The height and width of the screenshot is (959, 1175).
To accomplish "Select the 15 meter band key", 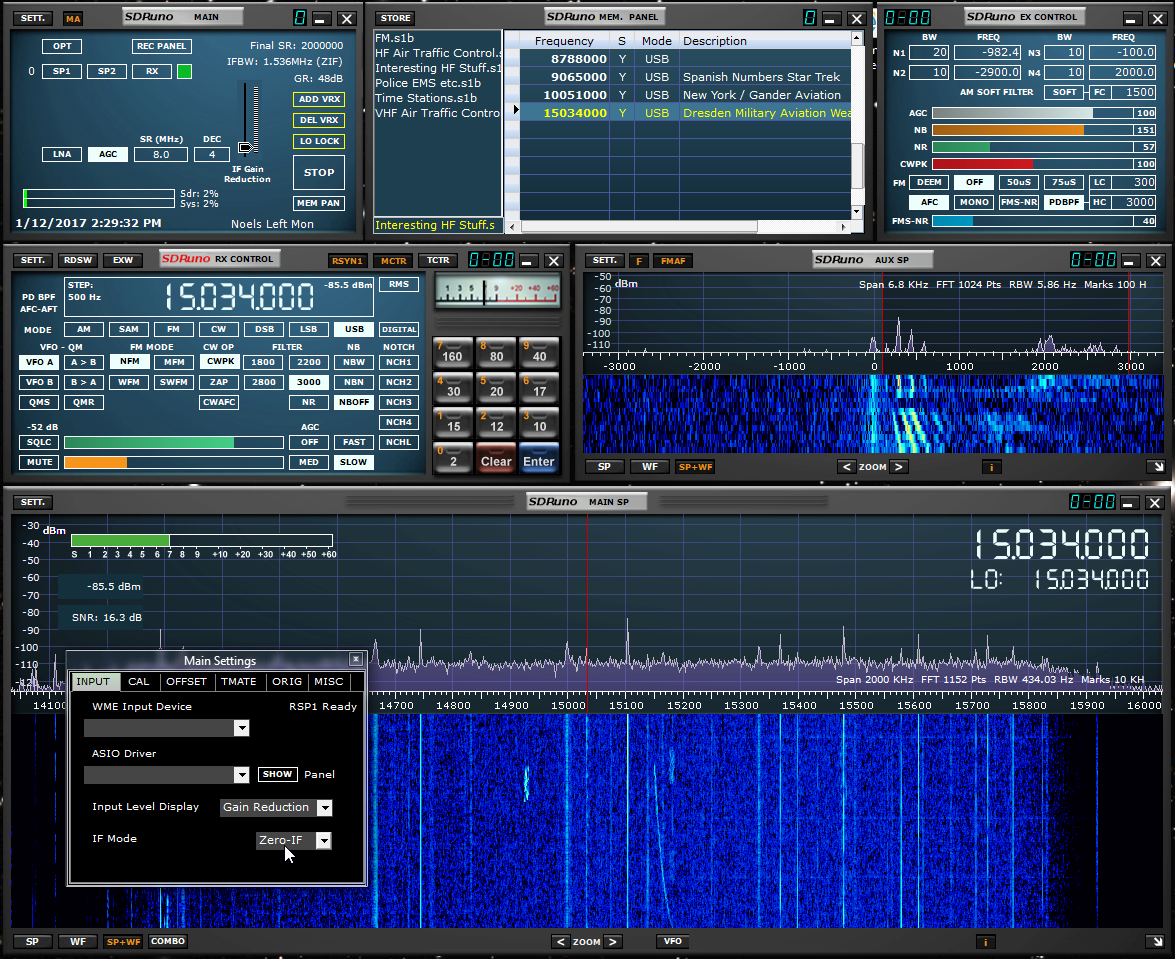I will (x=452, y=423).
